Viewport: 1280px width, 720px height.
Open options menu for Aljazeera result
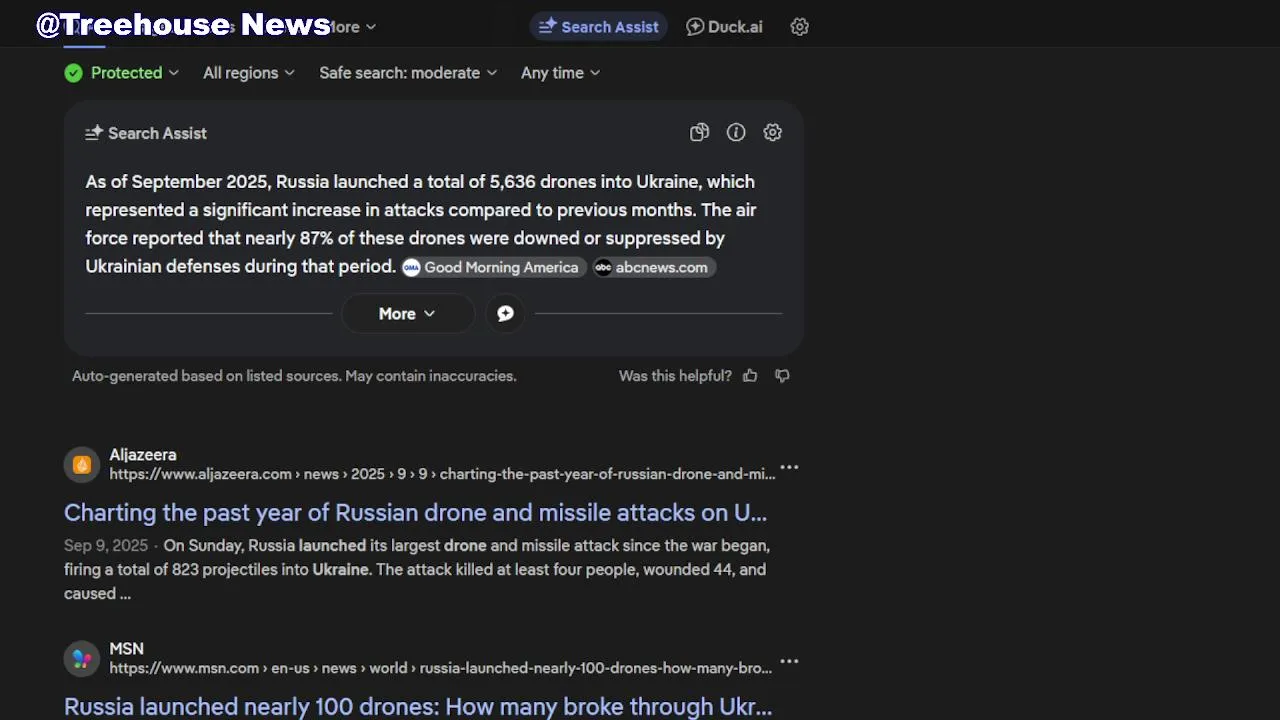point(789,467)
